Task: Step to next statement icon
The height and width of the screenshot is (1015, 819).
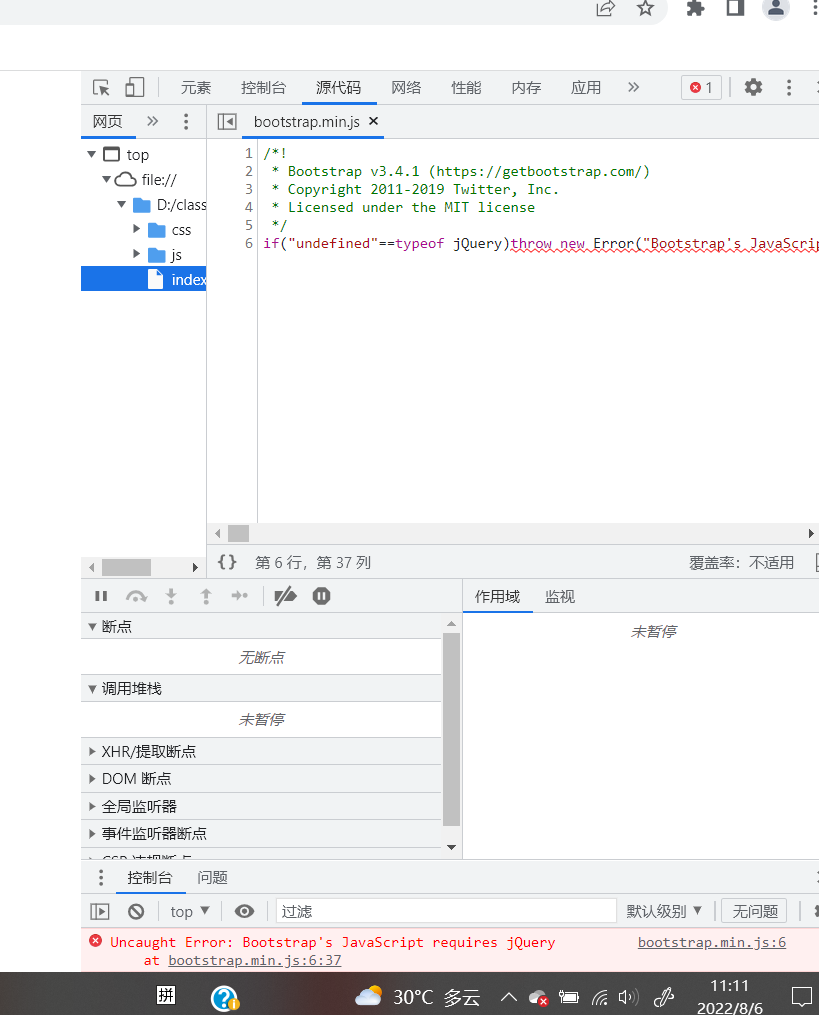Action: pos(240,596)
